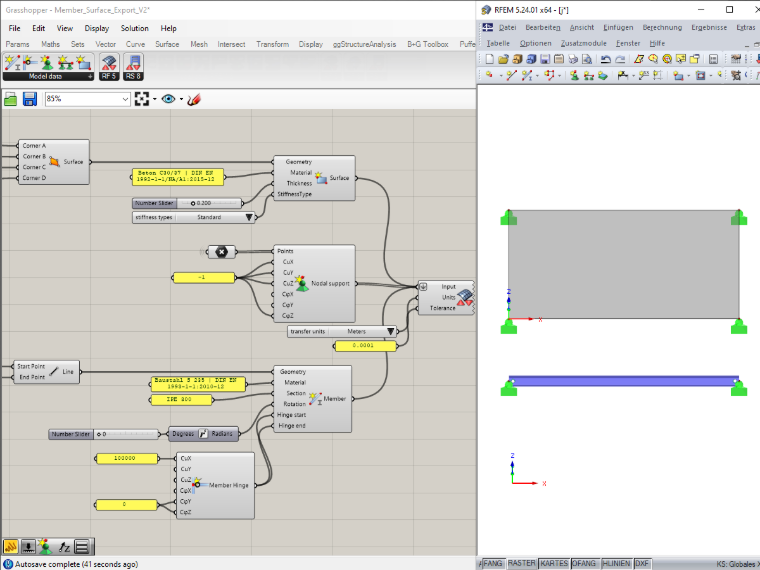Toggle the list-lines widget at canvas bottom
The image size is (760, 570).
coord(82,547)
